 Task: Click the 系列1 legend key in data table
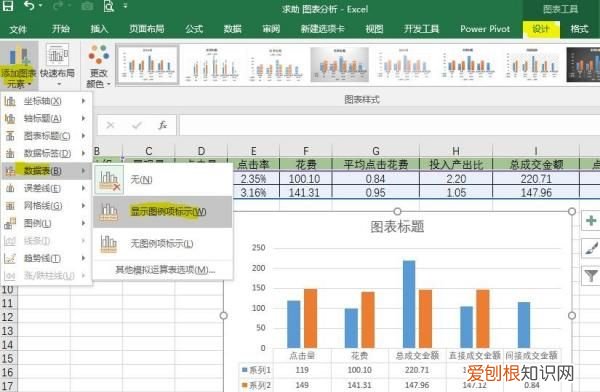click(245, 370)
